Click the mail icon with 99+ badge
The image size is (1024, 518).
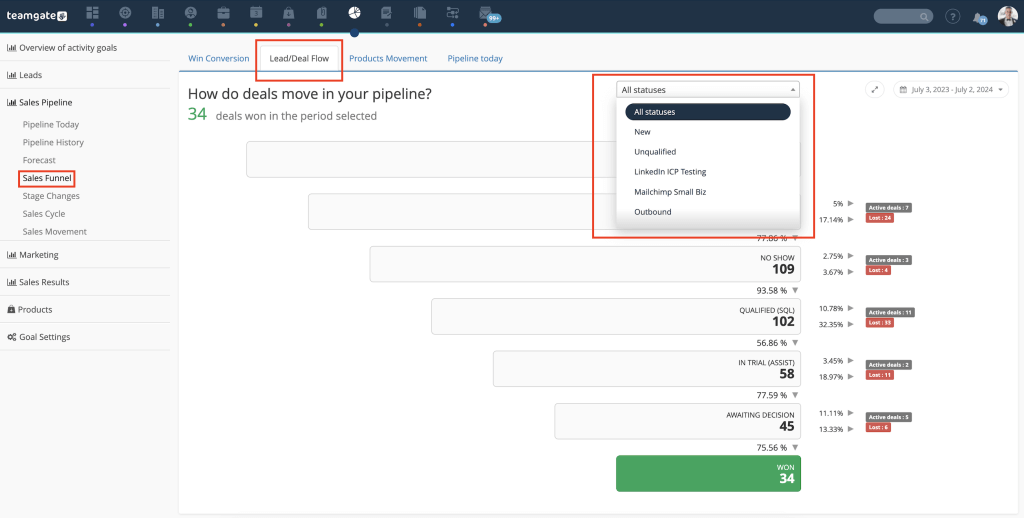[486, 14]
